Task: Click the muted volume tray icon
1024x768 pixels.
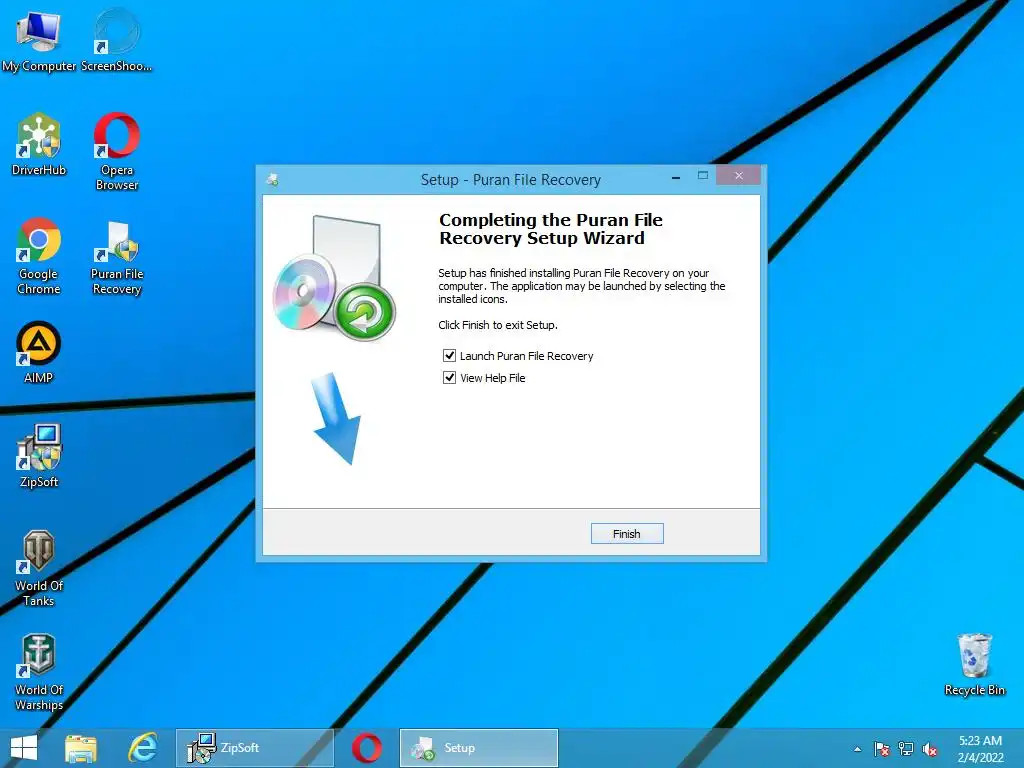Action: pyautogui.click(x=930, y=749)
